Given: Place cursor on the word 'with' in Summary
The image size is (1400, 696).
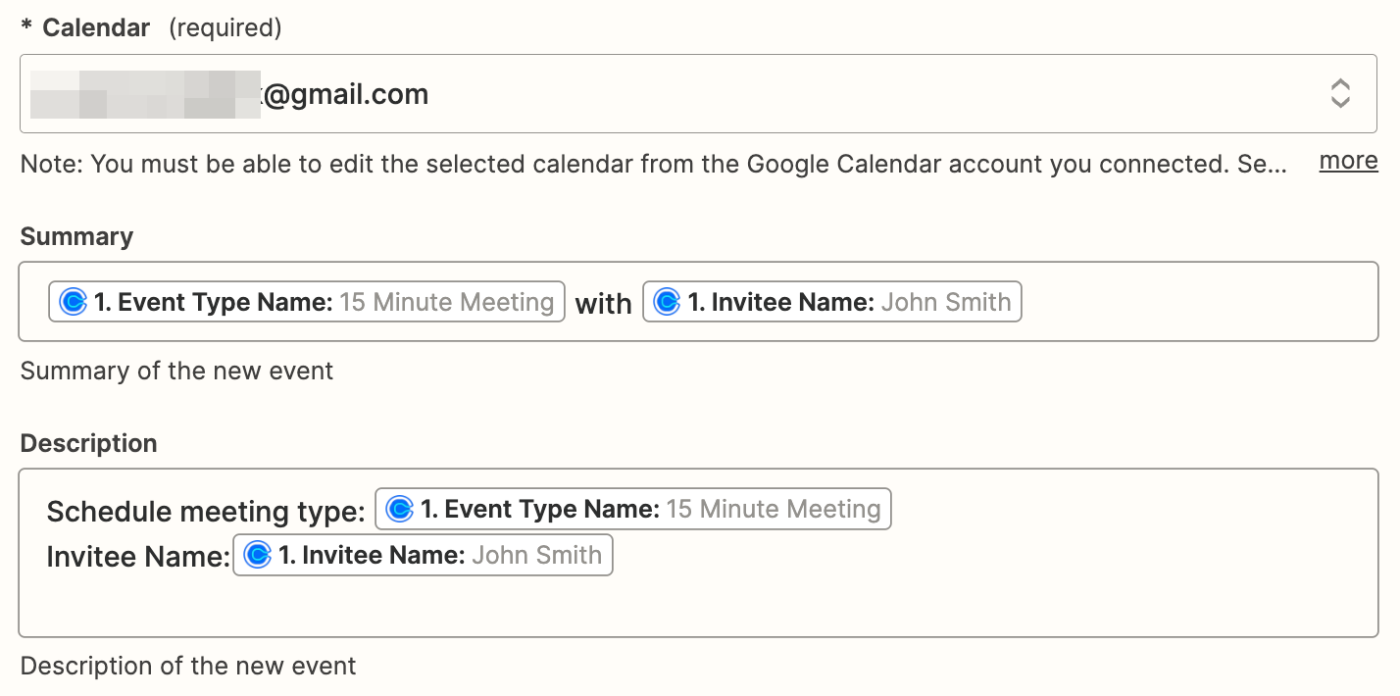Looking at the screenshot, I should click(x=603, y=304).
